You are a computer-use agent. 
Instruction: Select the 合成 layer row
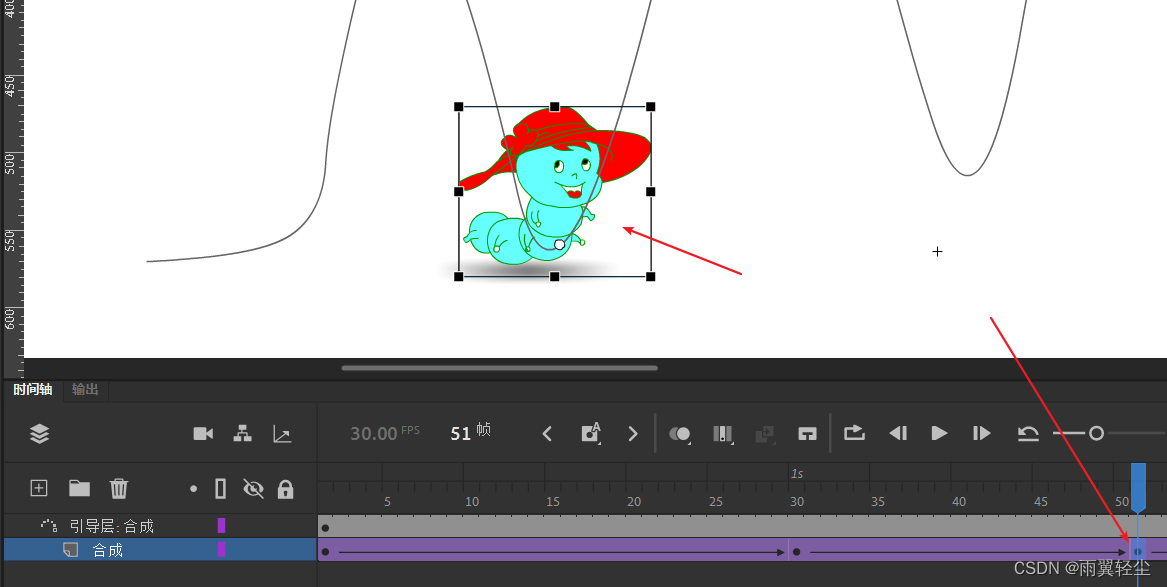click(x=161, y=550)
